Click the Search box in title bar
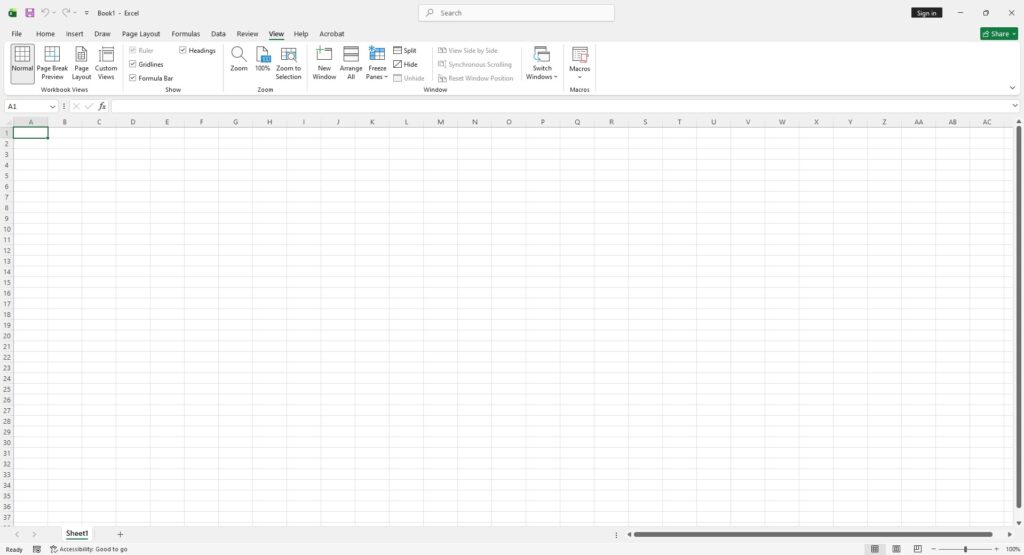Image resolution: width=1024 pixels, height=555 pixels. (x=516, y=12)
